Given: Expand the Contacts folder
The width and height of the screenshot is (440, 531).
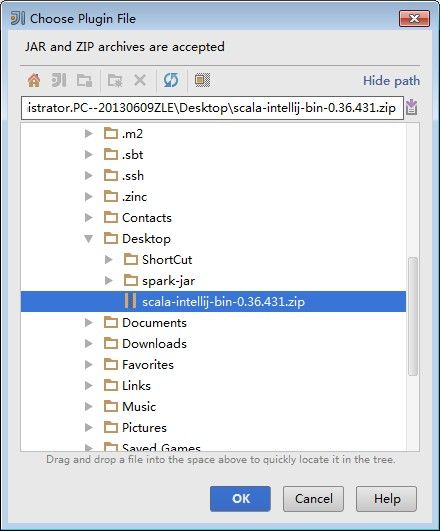Looking at the screenshot, I should coord(89,217).
